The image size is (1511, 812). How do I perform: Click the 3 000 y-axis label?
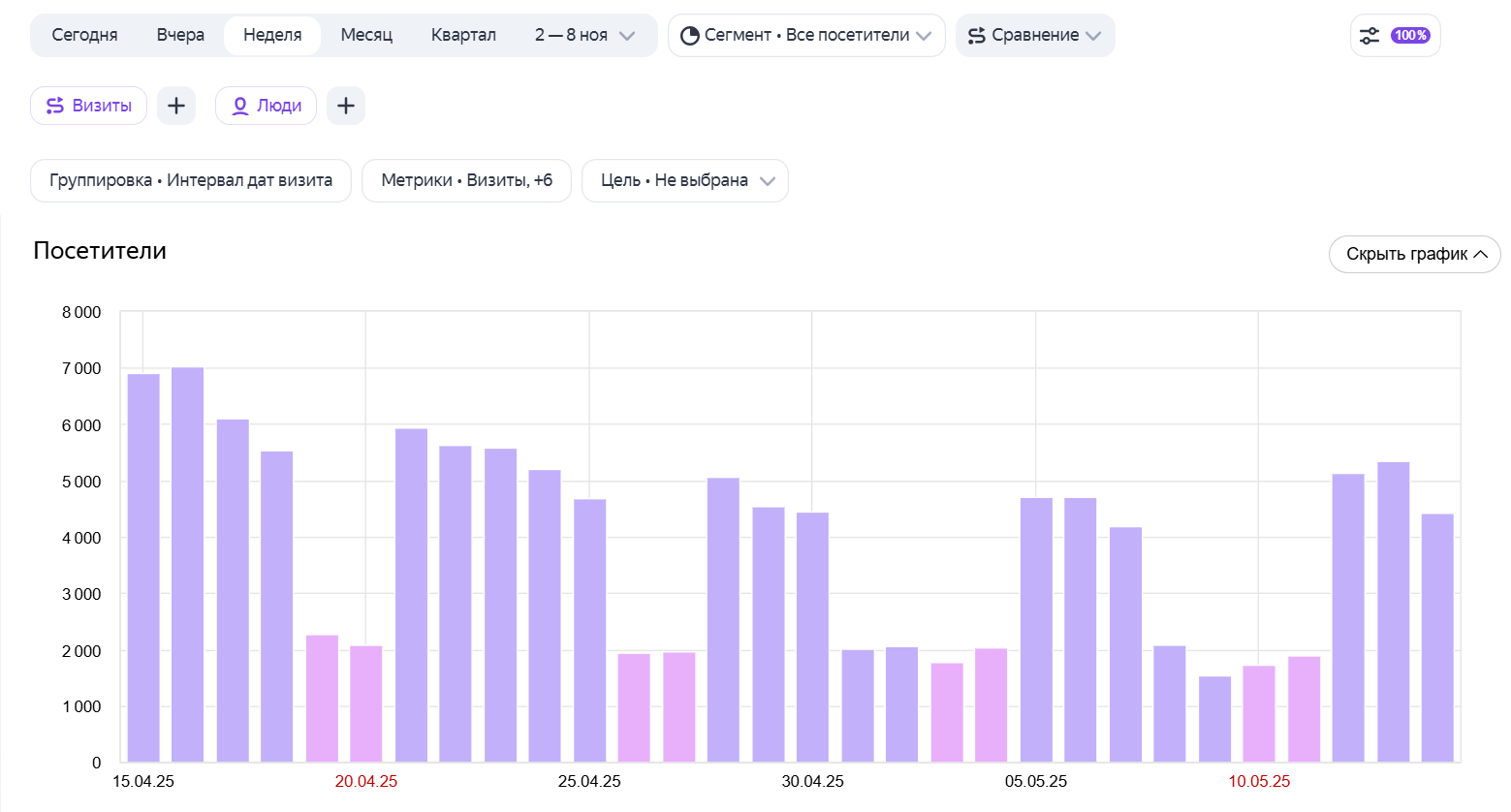(x=81, y=594)
